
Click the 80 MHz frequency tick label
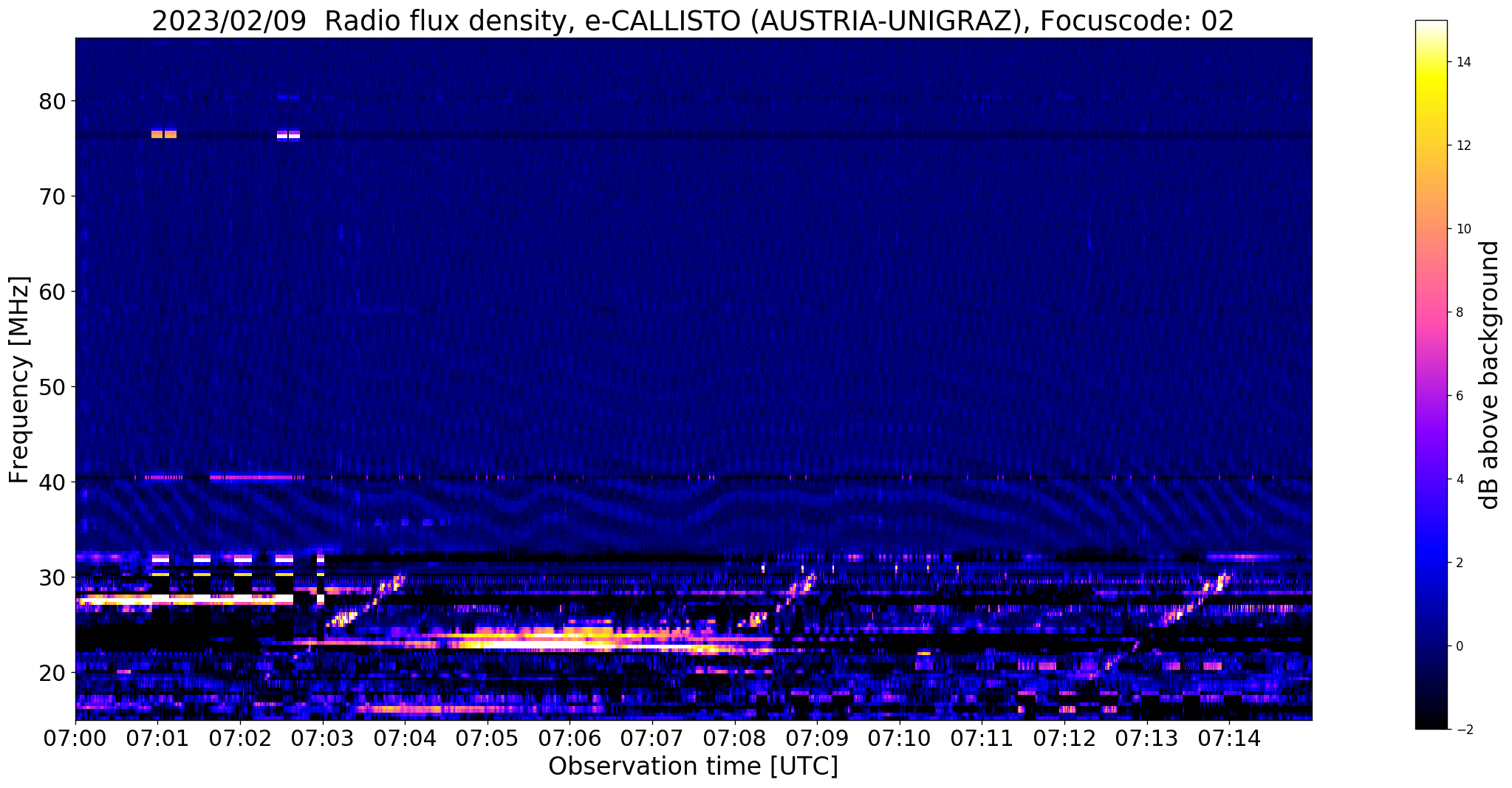click(x=52, y=101)
